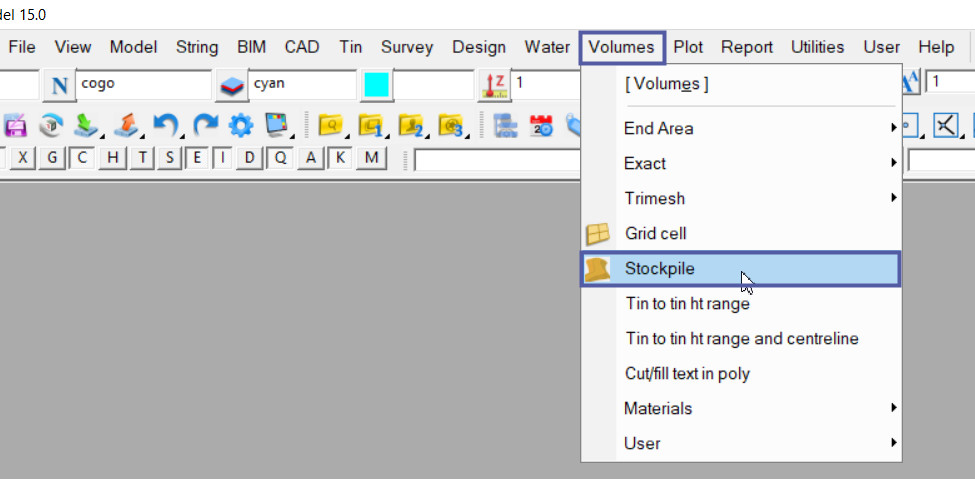
Task: Click the blue undo arrow icon
Action: pos(166,126)
